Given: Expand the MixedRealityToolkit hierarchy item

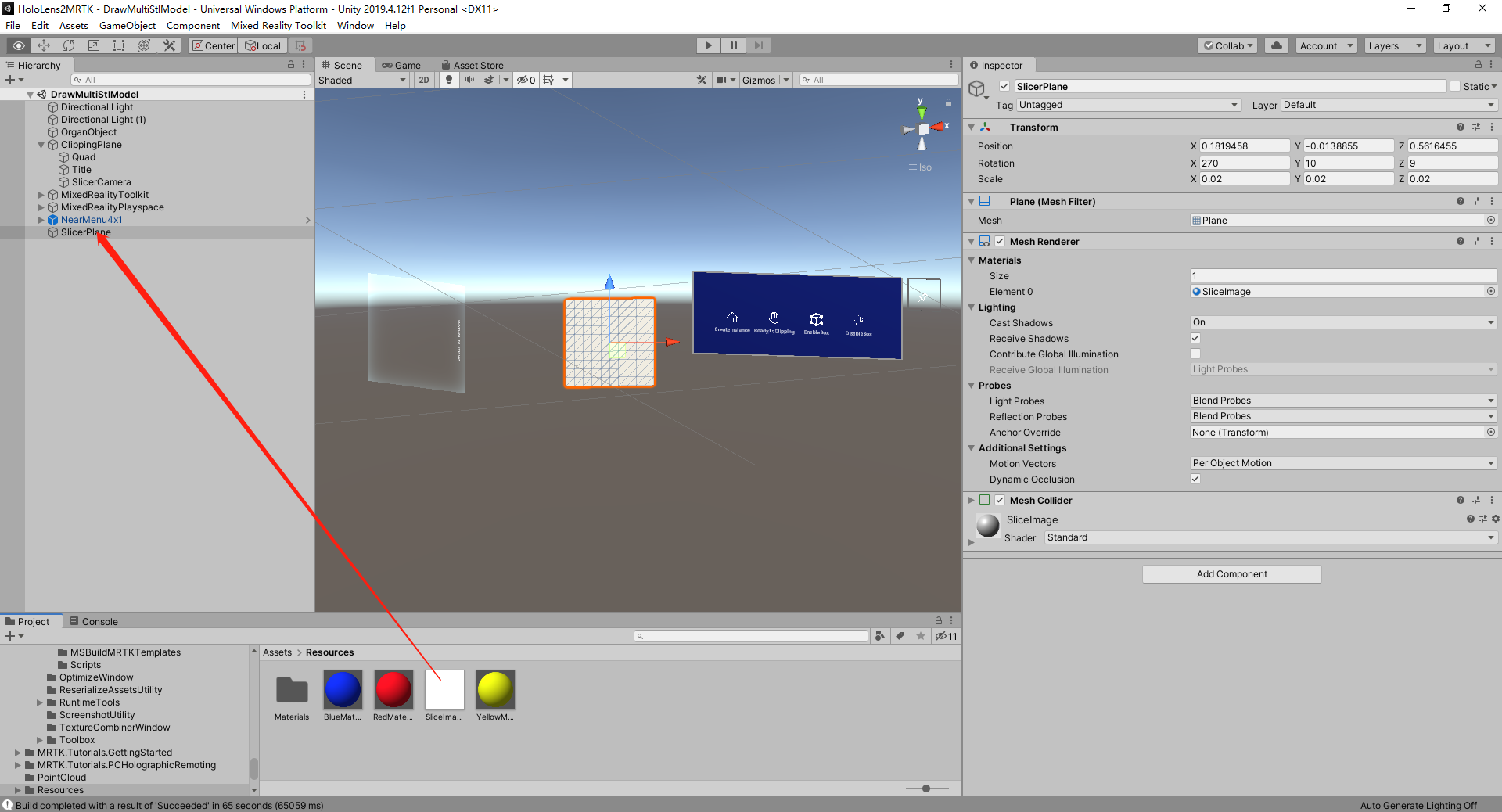Looking at the screenshot, I should (41, 195).
